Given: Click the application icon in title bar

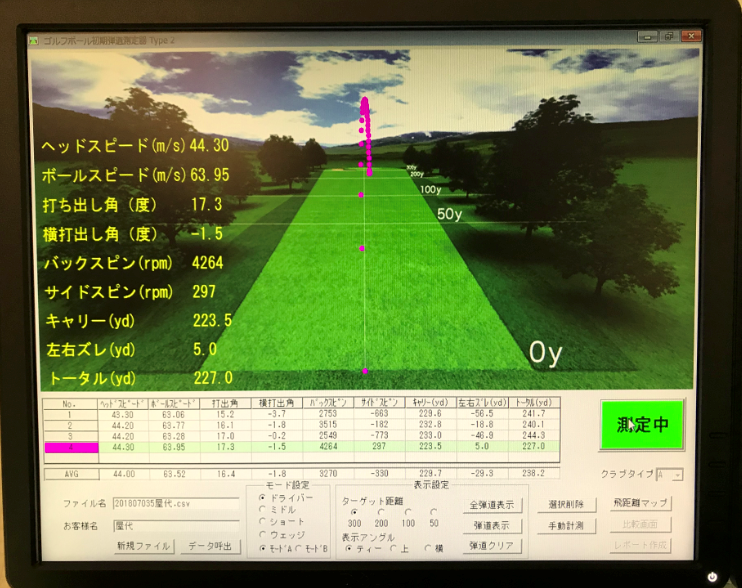Looking at the screenshot, I should pos(33,41).
